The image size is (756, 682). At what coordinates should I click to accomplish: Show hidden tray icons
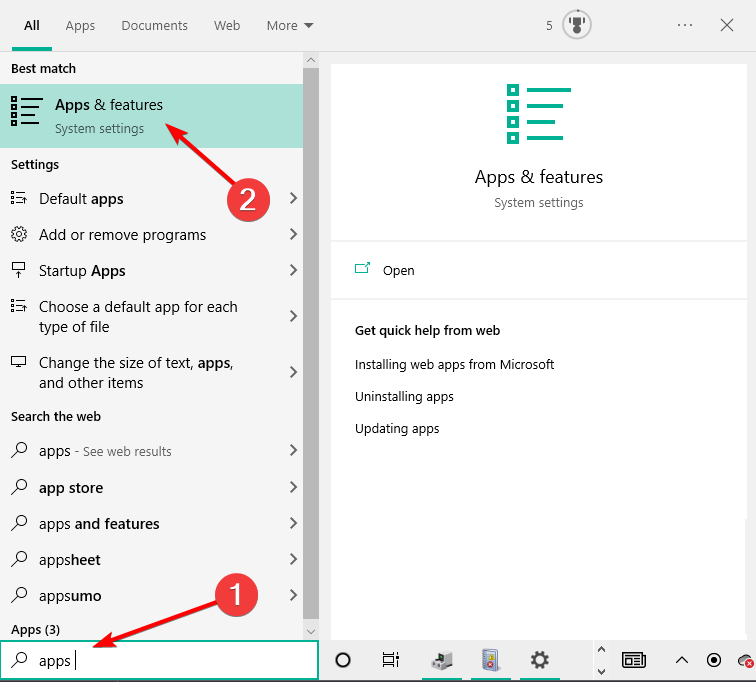tap(682, 660)
